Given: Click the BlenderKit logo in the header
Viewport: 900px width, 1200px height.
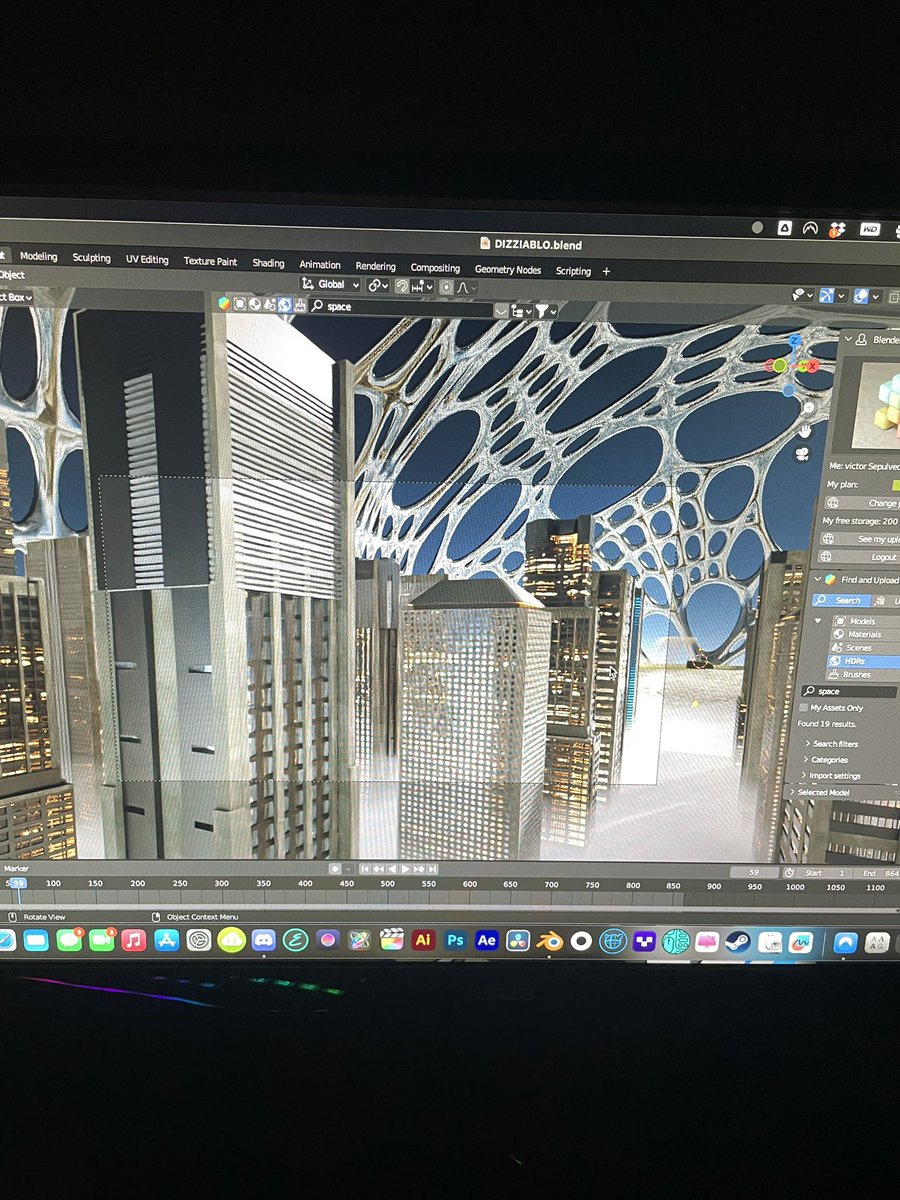Looking at the screenshot, I should pyautogui.click(x=224, y=303).
